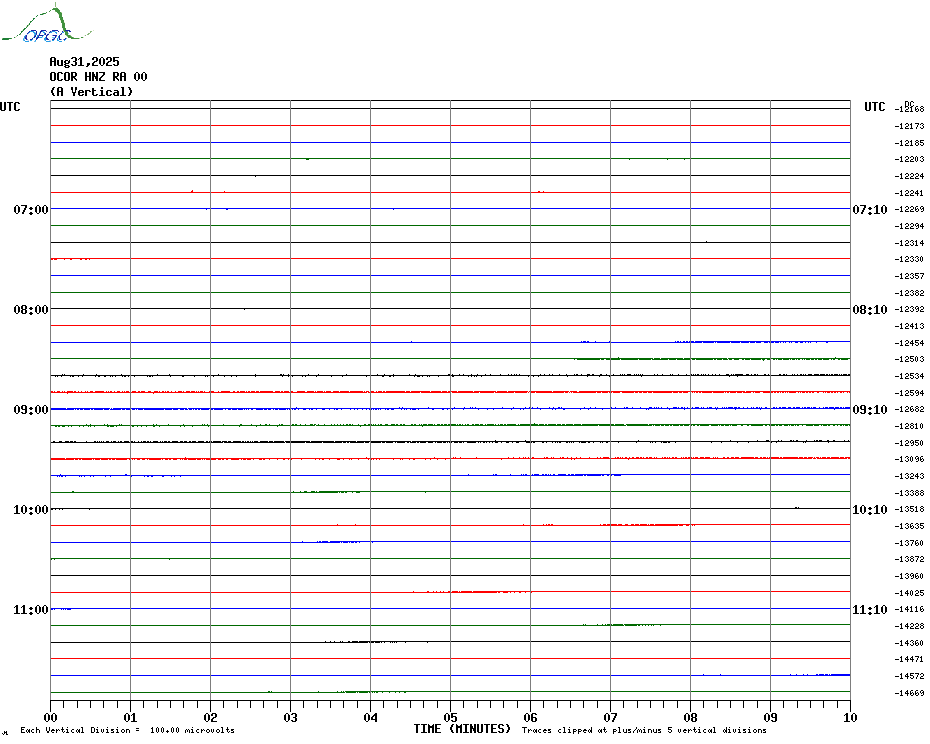This screenshot has height=744, width=930.
Task: Click minute tick label '03'
Action: click(x=291, y=718)
